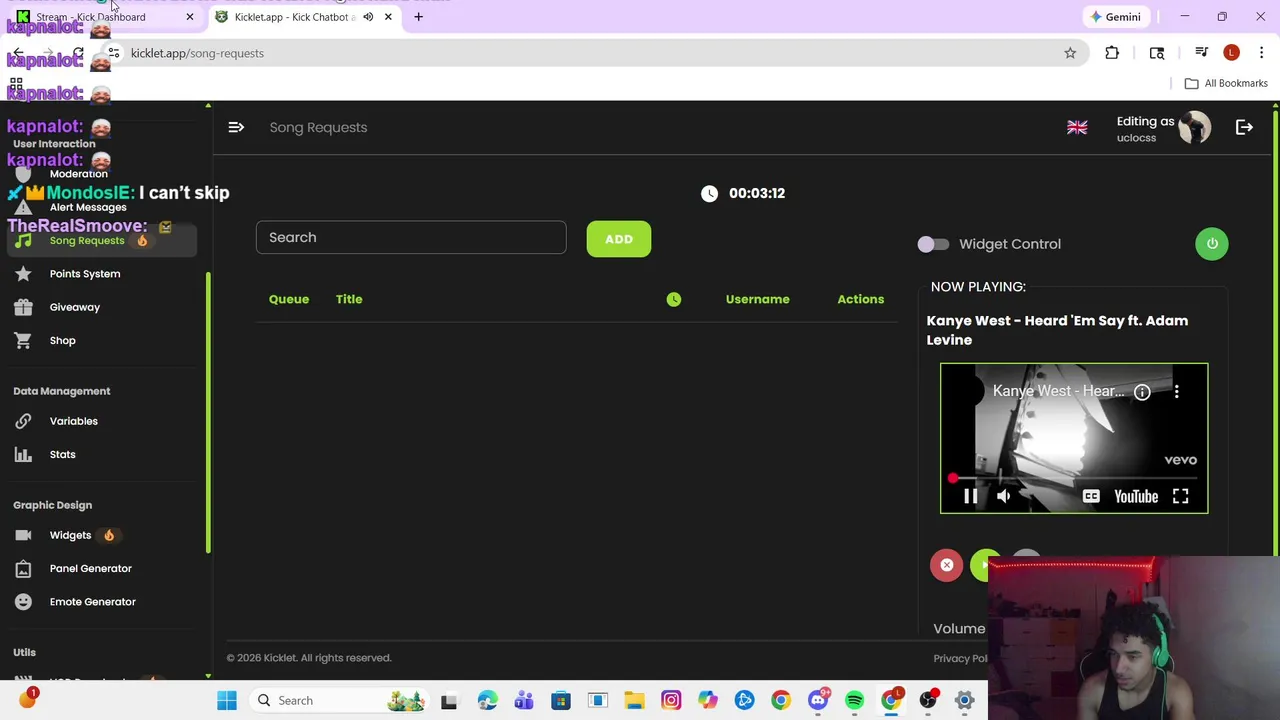
Task: Click the Title column header
Action: [349, 299]
